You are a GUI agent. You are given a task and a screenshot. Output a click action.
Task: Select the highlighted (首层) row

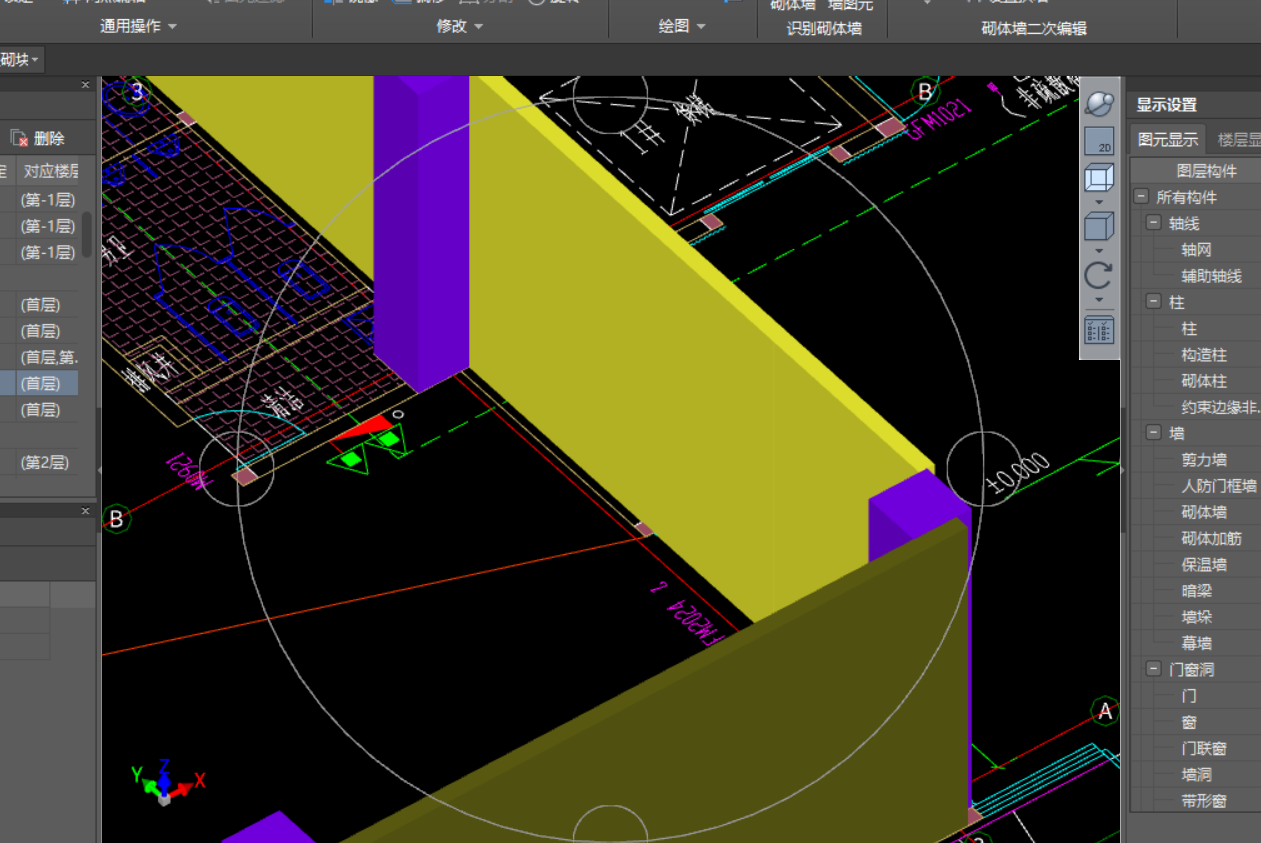pyautogui.click(x=40, y=383)
